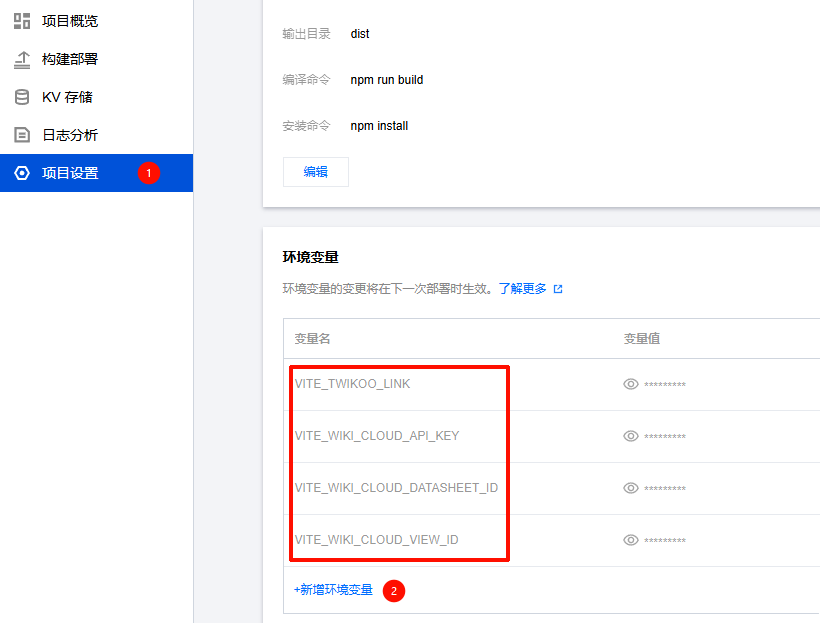Image resolution: width=820 pixels, height=623 pixels.
Task: Click +新增环境变量 to add a variable
Action: pyautogui.click(x=333, y=590)
